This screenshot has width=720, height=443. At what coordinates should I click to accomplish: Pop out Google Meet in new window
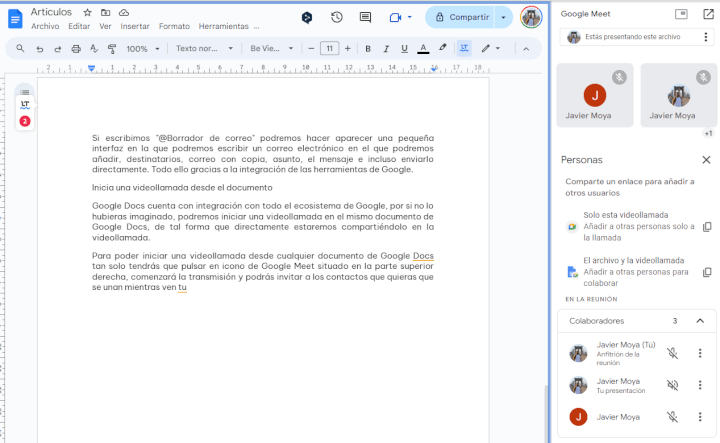pyautogui.click(x=708, y=14)
